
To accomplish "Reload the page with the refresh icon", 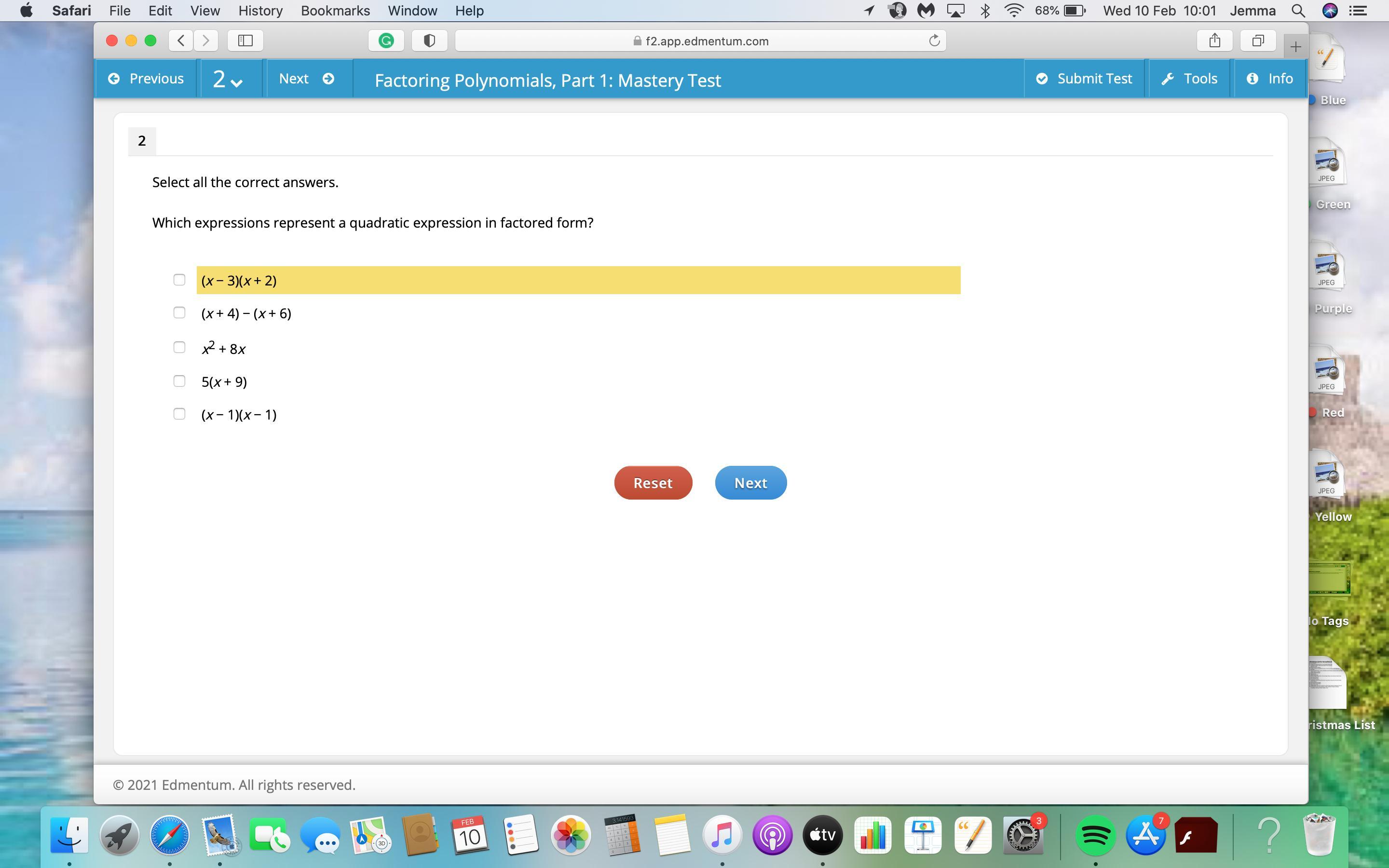I will click(934, 41).
